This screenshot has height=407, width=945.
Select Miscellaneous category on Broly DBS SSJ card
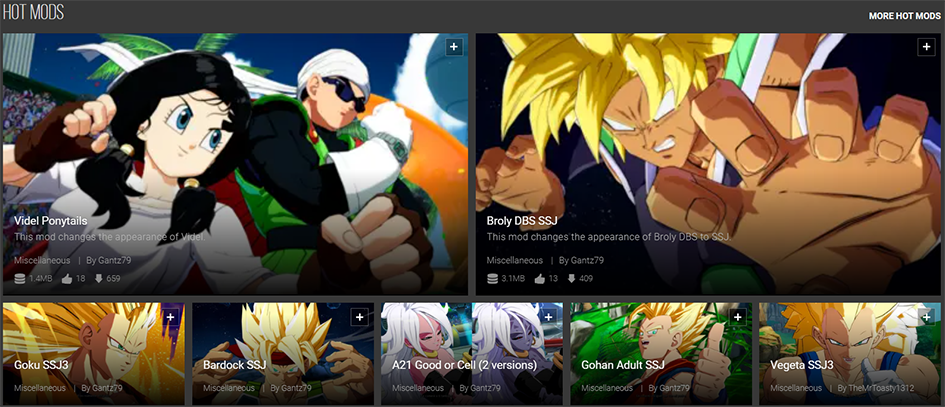[x=515, y=260]
